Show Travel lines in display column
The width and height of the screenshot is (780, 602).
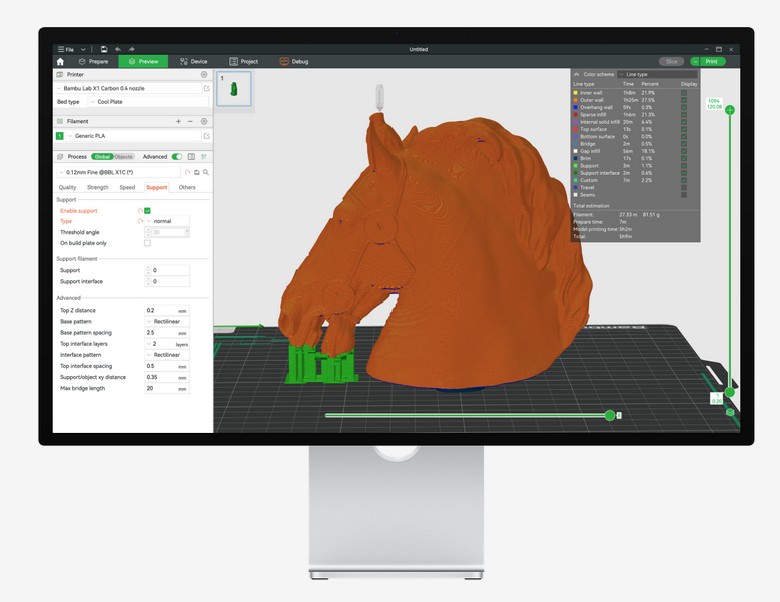(684, 187)
